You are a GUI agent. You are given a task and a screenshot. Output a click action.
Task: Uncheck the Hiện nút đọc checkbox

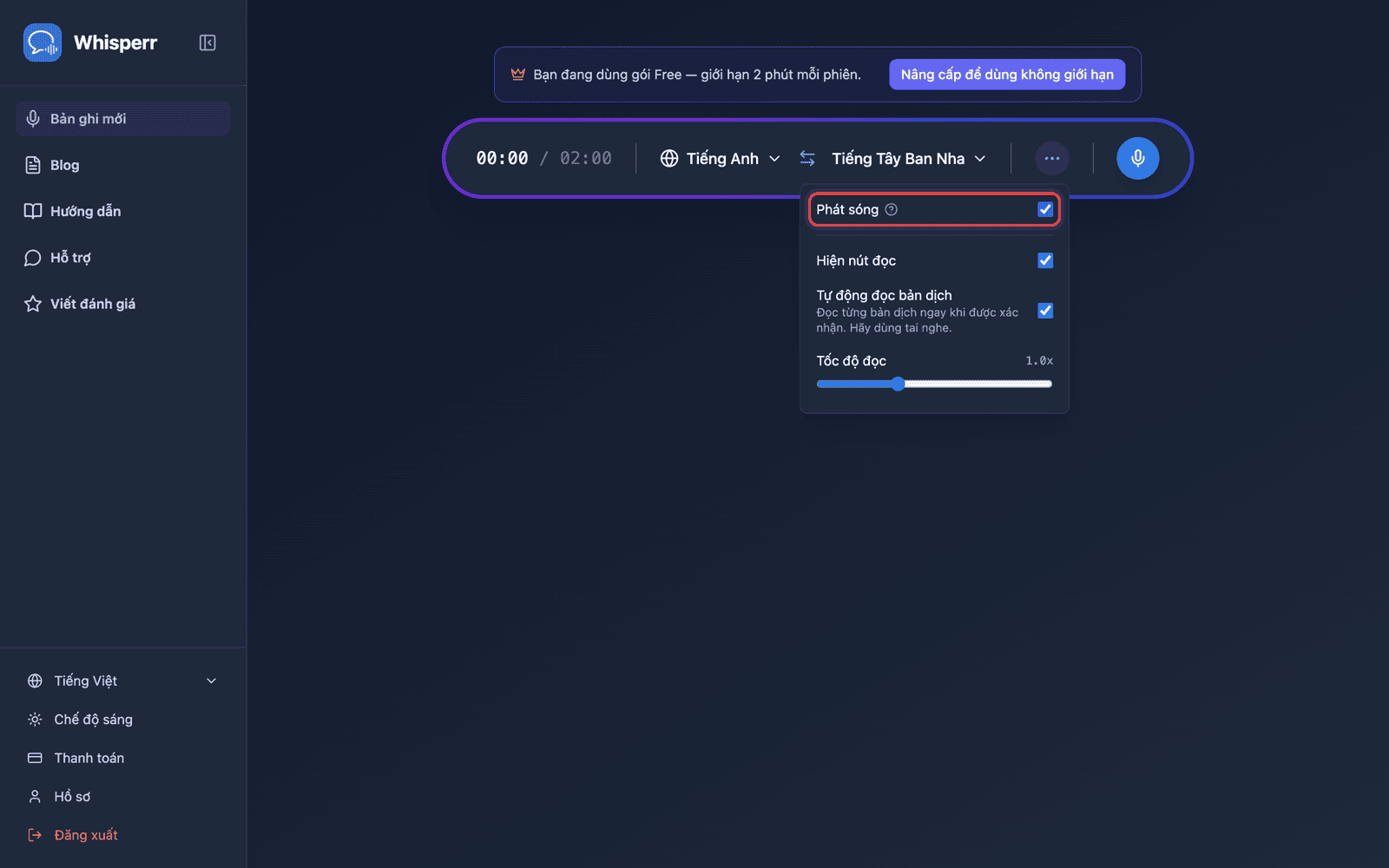1045,260
